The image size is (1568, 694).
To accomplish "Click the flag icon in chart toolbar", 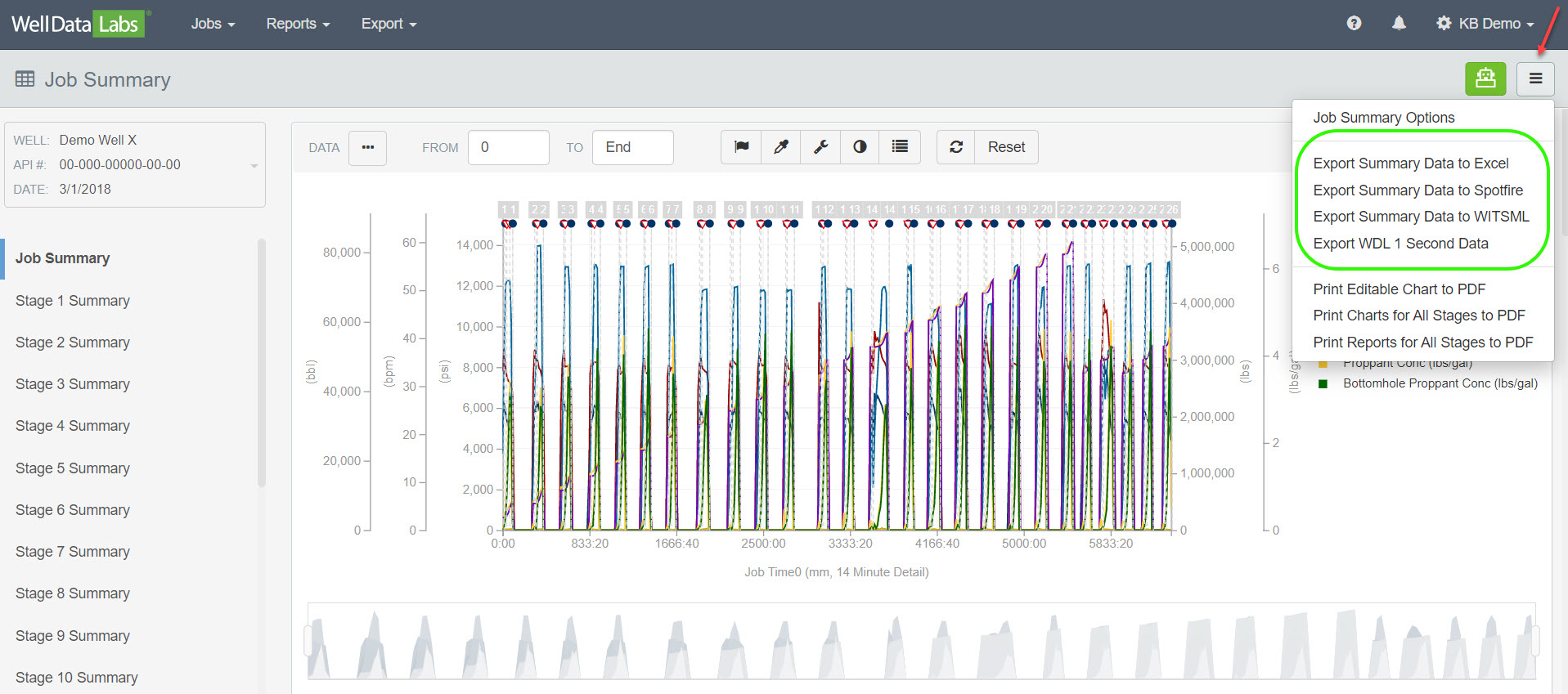I will [x=741, y=147].
